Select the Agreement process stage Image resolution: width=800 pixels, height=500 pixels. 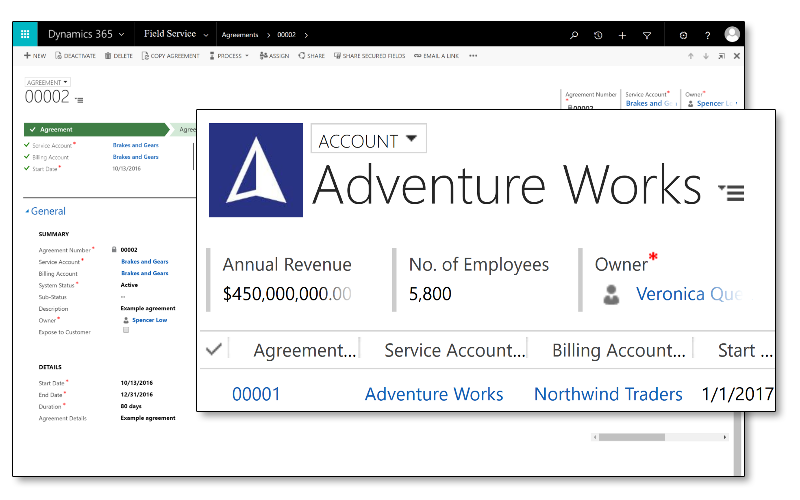[x=95, y=130]
